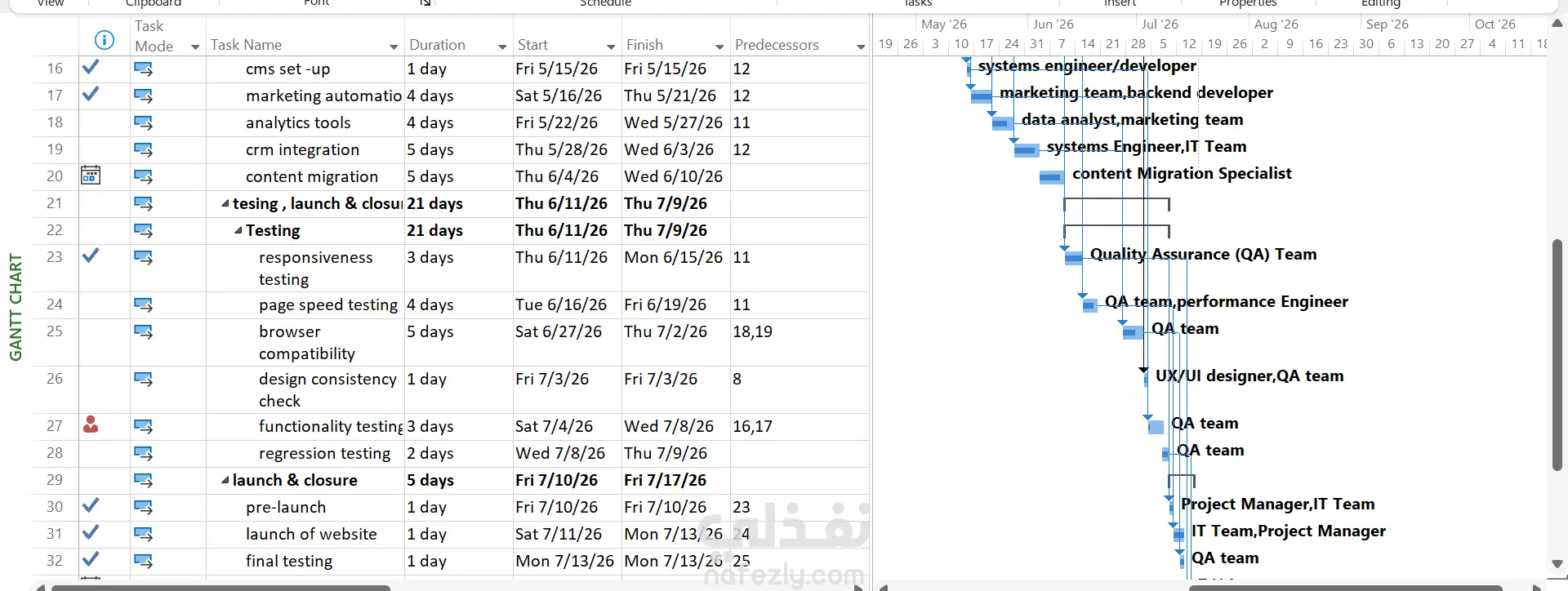Collapse the Testing summary task
The width and height of the screenshot is (1568, 591).
coord(238,231)
